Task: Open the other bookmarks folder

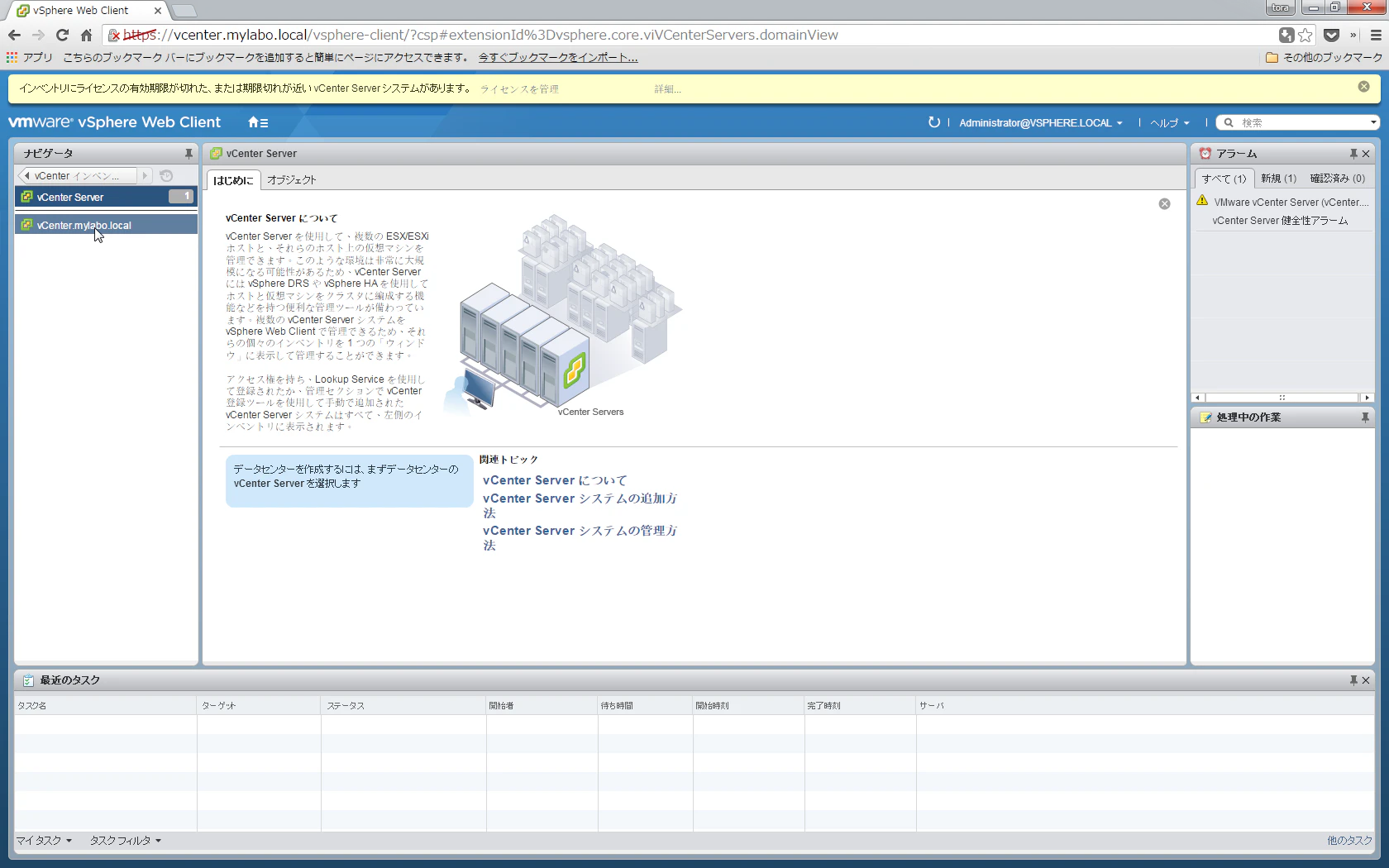Action: [1324, 57]
